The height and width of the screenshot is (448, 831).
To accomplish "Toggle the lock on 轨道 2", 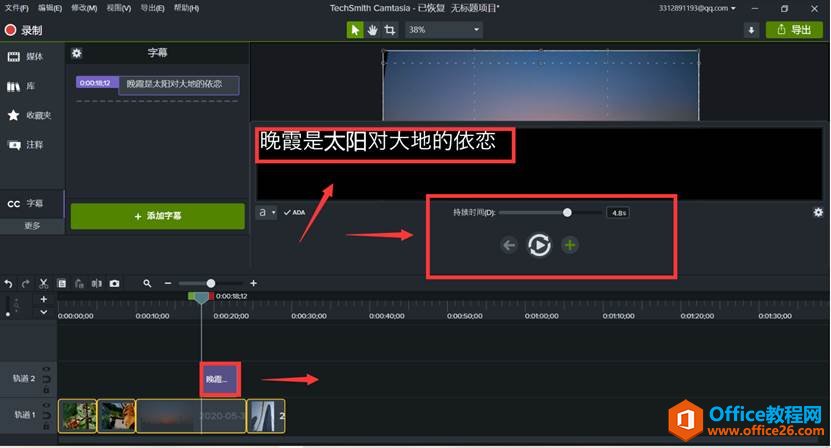I will 46,390.
